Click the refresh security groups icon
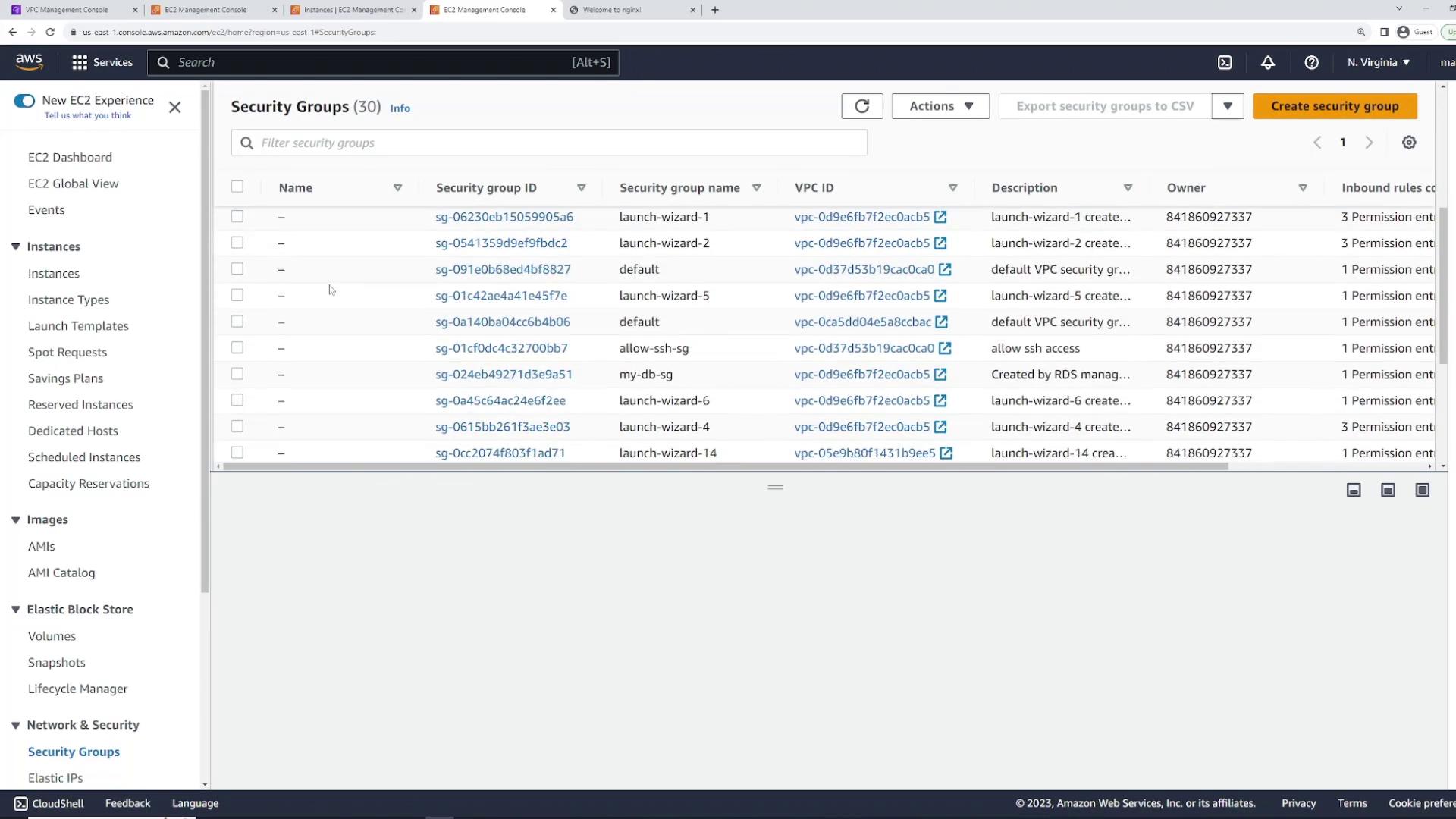The image size is (1456, 819). pyautogui.click(x=861, y=106)
